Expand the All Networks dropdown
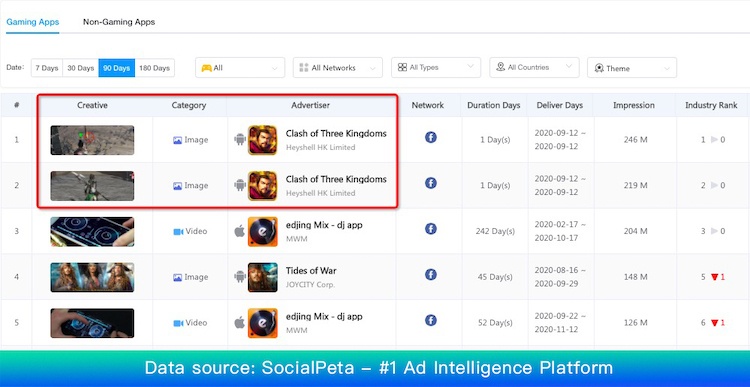Screen dimensions: 750x387 (338, 68)
